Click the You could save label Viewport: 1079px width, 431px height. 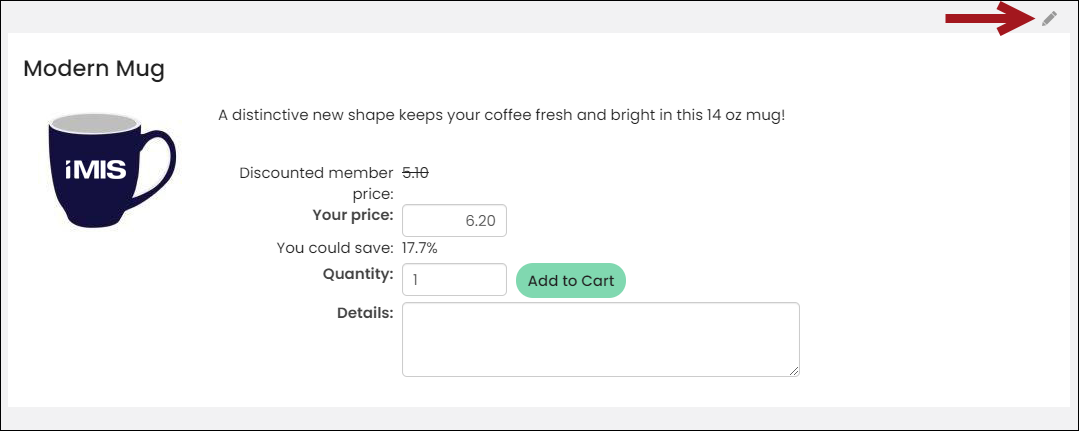[x=334, y=247]
